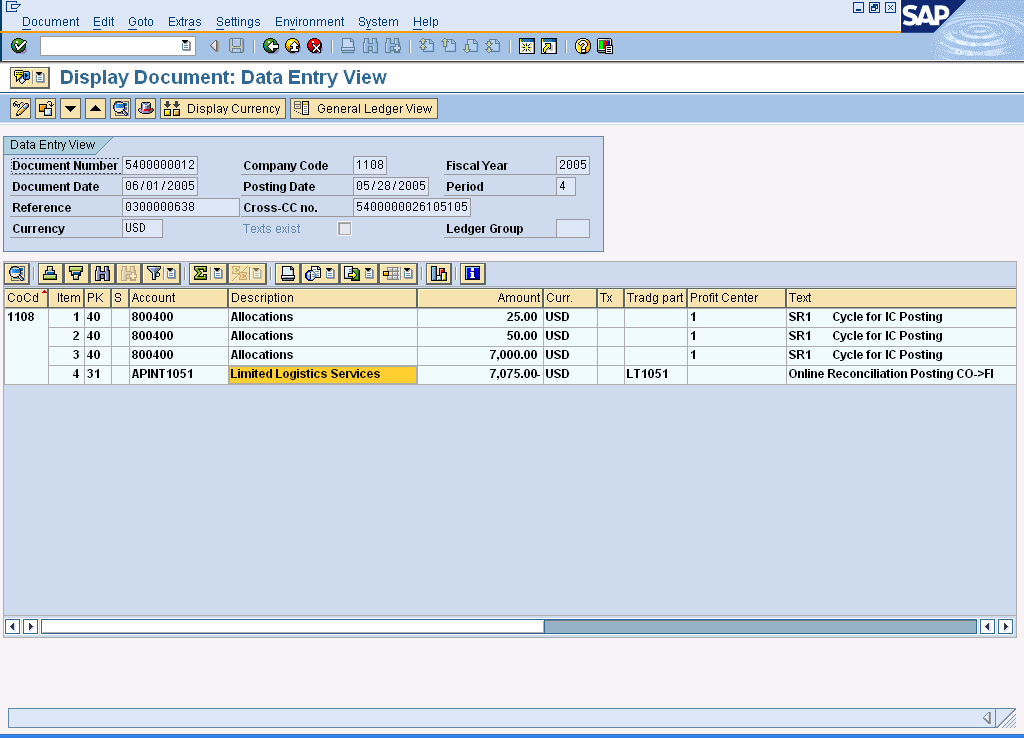1024x738 pixels.
Task: Open the yellow Help question mark icon
Action: (x=583, y=46)
